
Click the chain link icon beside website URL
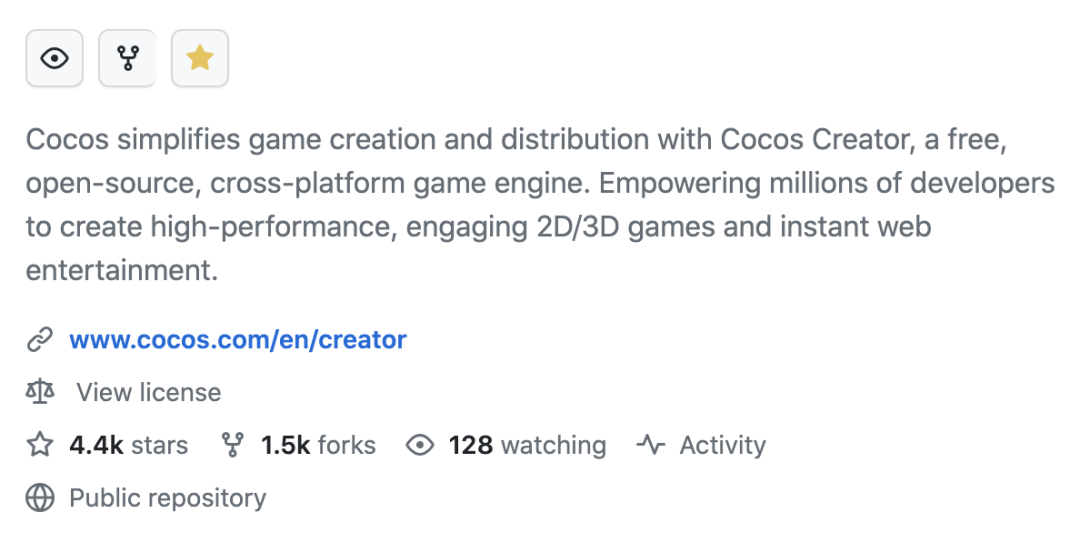pyautogui.click(x=40, y=340)
